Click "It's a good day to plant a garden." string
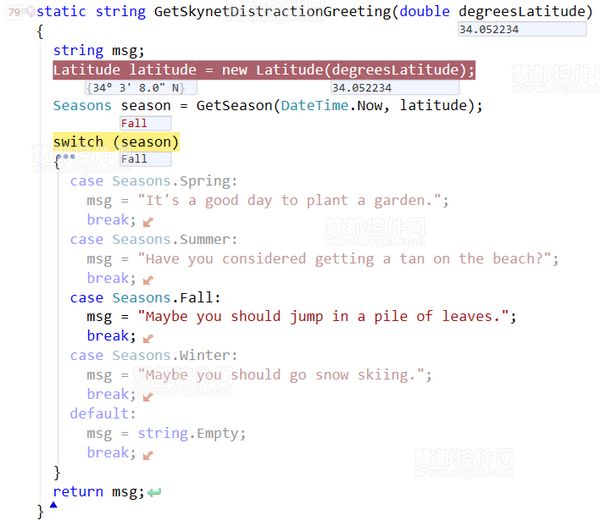600x521 pixels. (290, 200)
